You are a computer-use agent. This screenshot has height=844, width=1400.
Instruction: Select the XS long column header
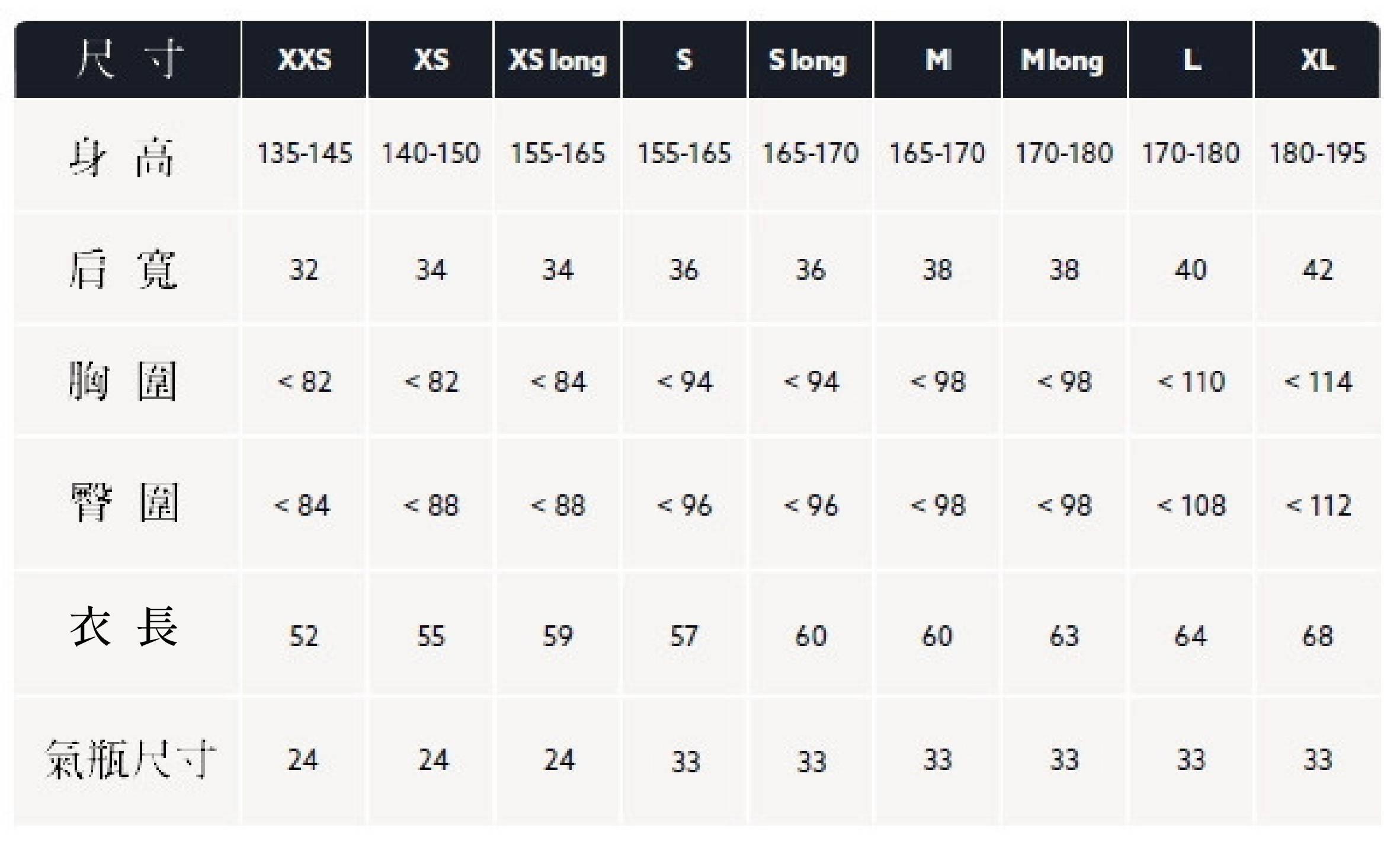(558, 60)
